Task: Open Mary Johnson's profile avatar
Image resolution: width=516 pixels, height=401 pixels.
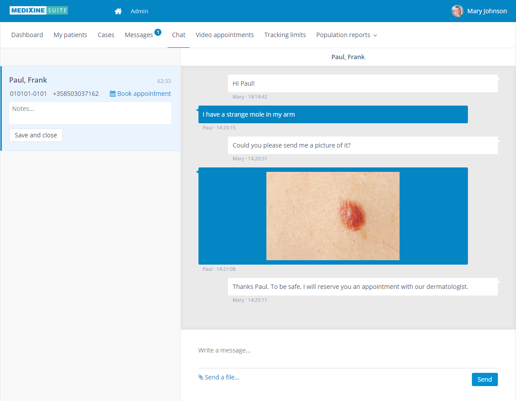Action: click(457, 11)
